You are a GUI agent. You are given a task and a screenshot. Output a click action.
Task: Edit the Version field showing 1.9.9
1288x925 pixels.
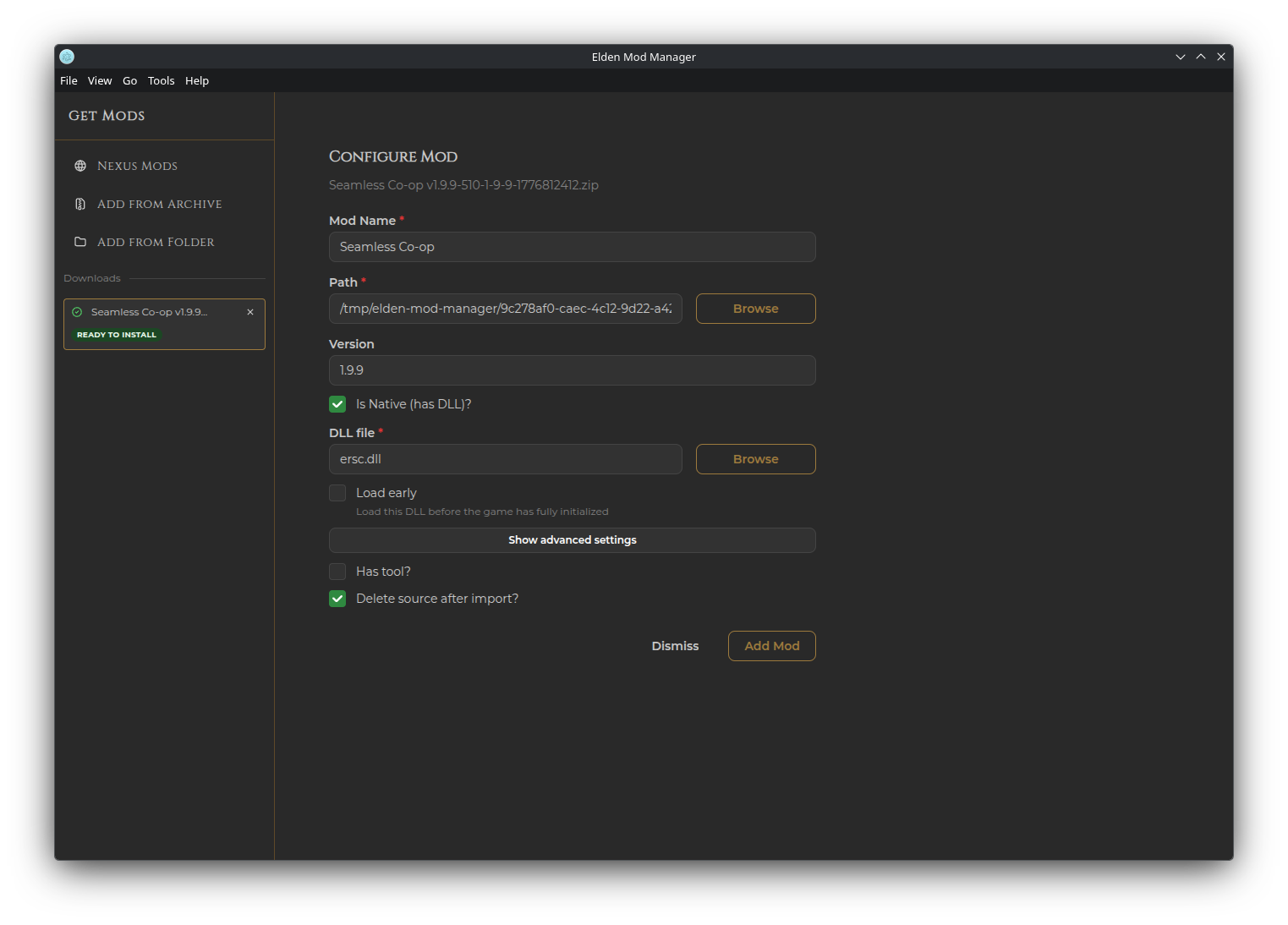(573, 370)
